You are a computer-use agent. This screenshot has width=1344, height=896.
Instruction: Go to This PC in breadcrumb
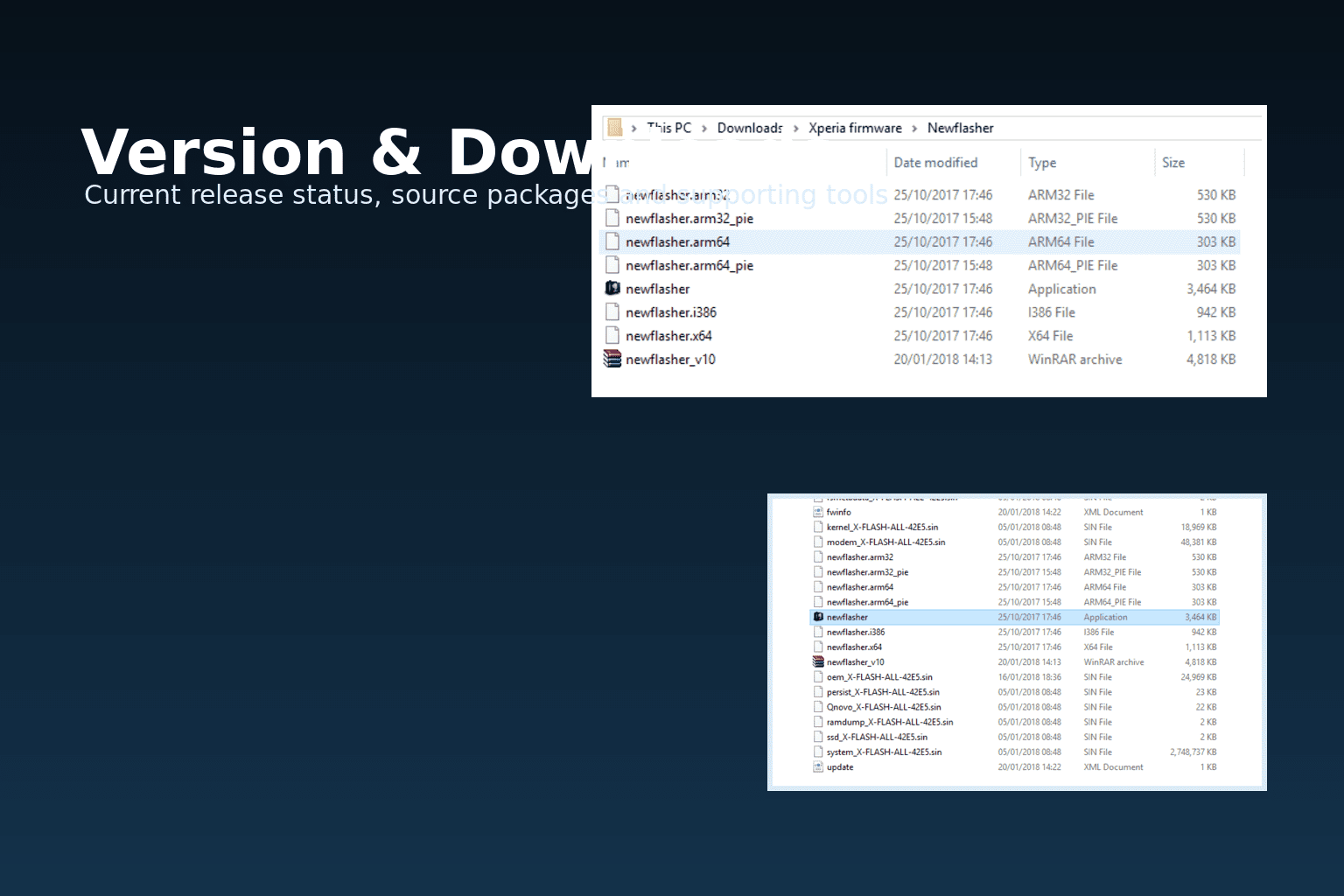click(x=669, y=128)
